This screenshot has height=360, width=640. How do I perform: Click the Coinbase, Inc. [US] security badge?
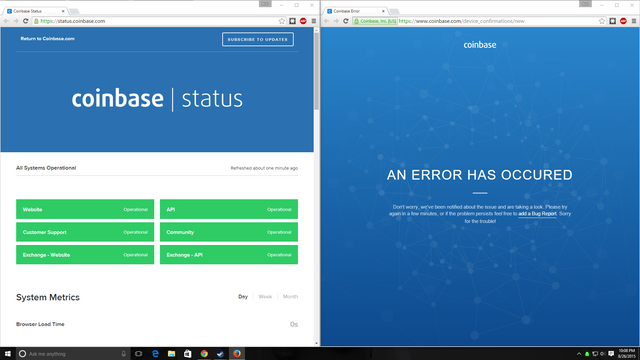click(x=375, y=21)
